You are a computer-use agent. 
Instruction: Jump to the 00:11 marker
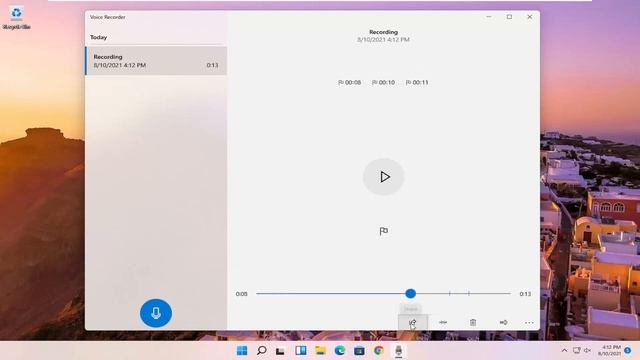[x=417, y=82]
